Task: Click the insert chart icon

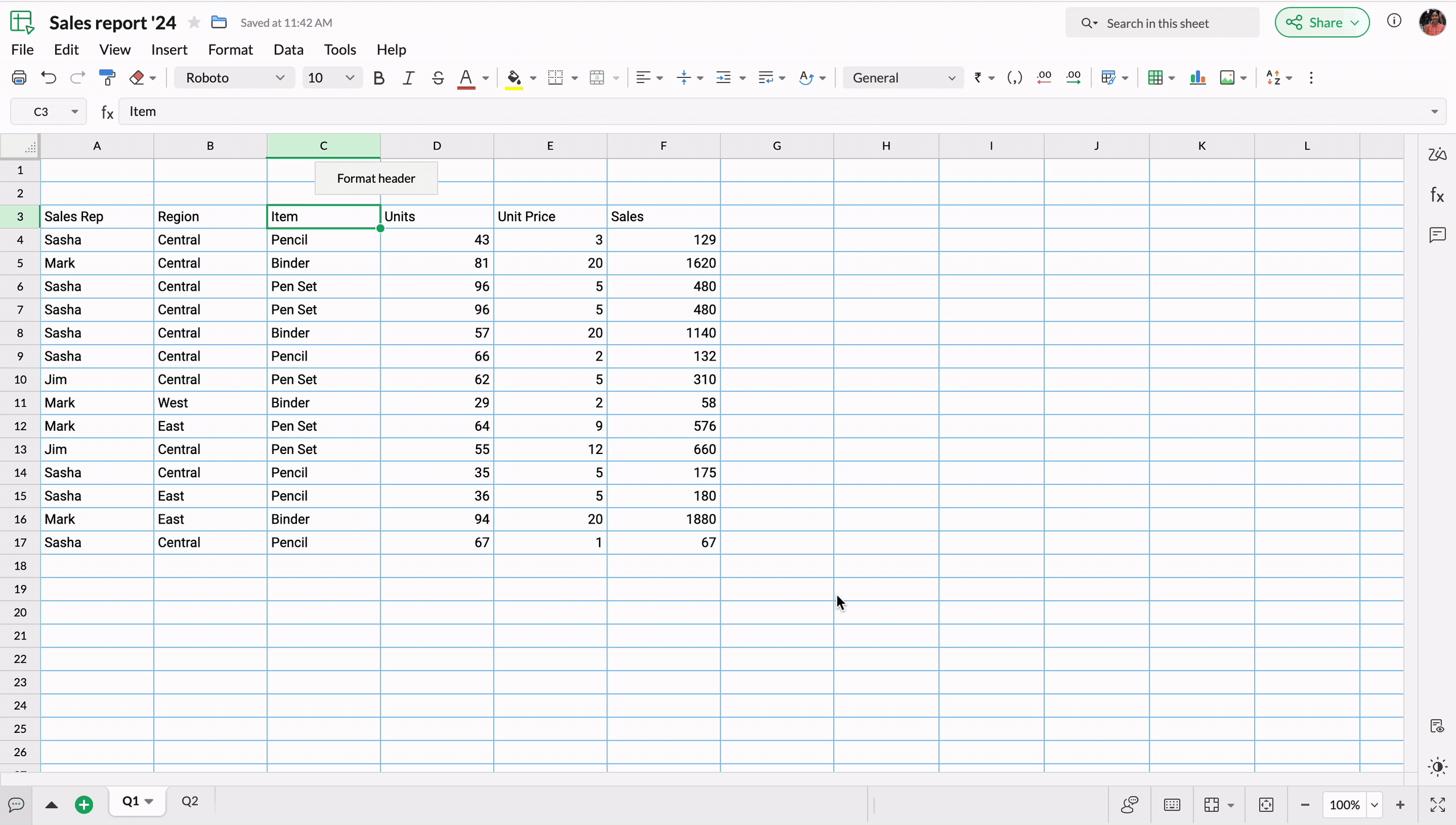Action: (x=1197, y=78)
